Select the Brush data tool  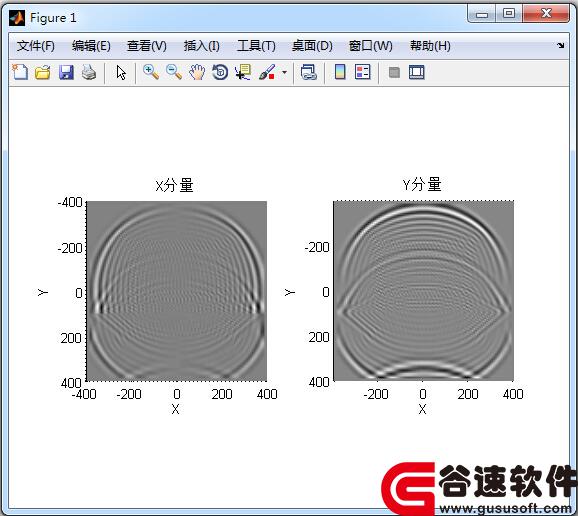point(267,72)
